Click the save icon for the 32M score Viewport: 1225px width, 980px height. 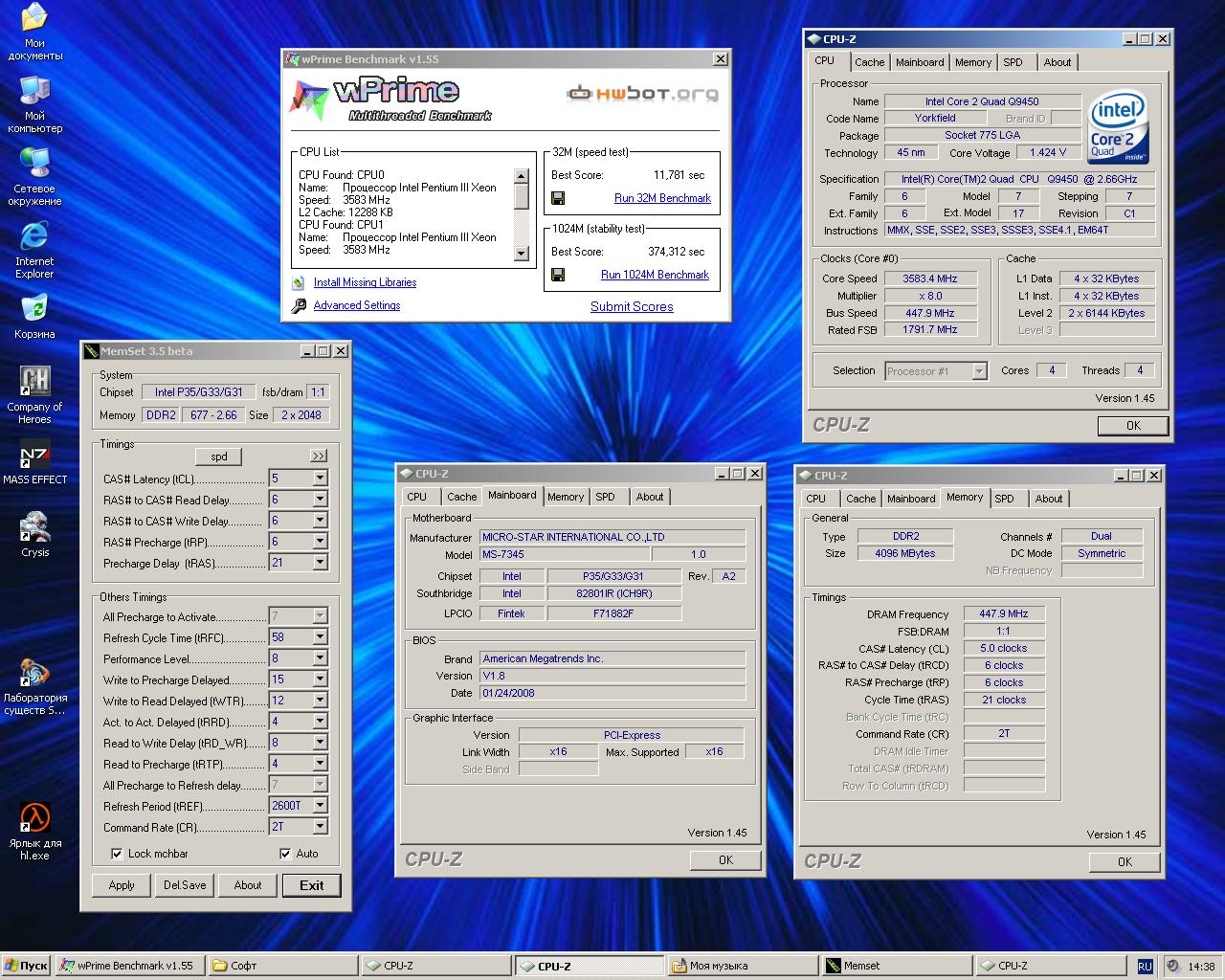[x=558, y=198]
